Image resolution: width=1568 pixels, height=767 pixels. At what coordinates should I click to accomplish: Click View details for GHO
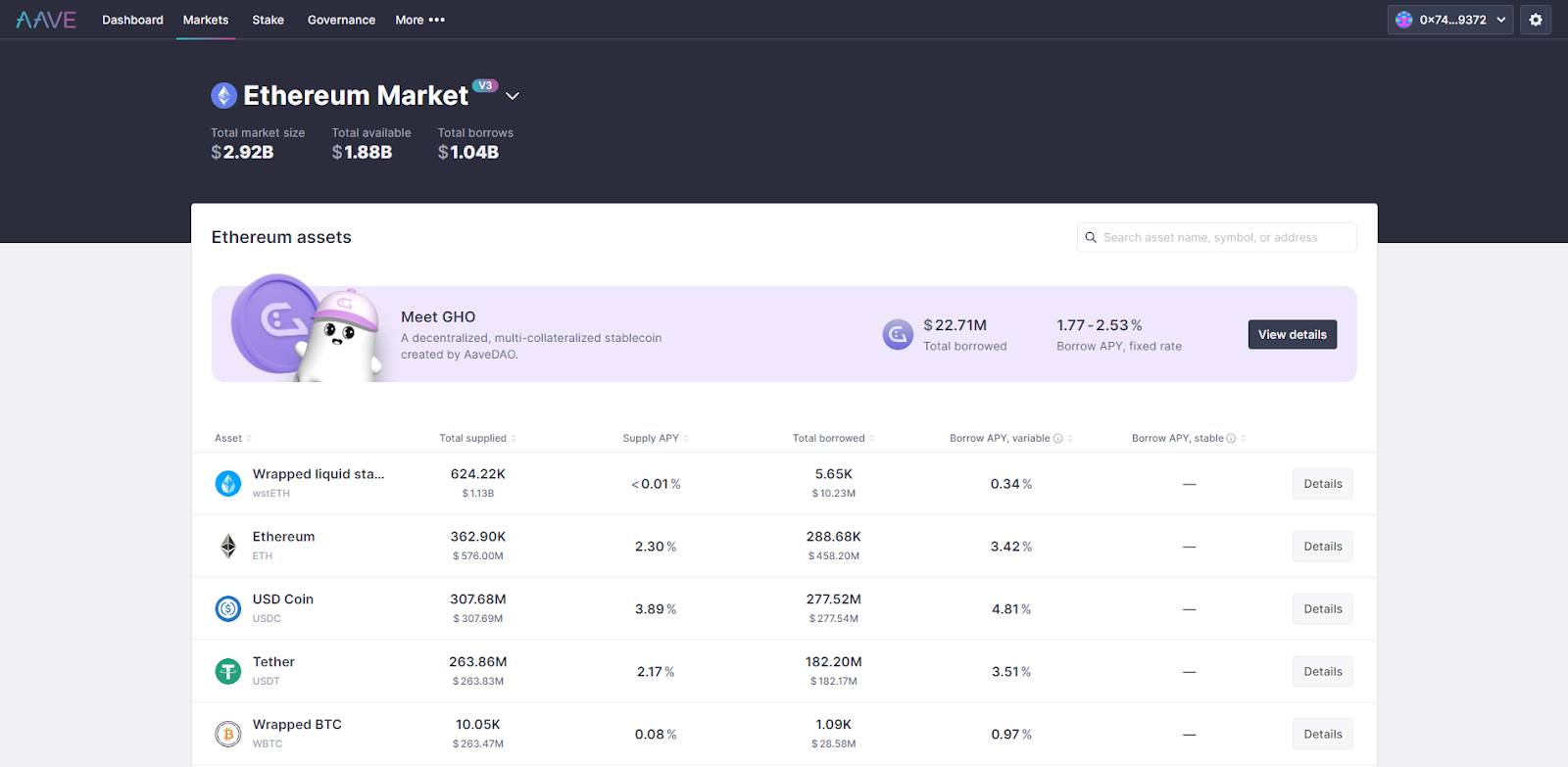click(1292, 334)
